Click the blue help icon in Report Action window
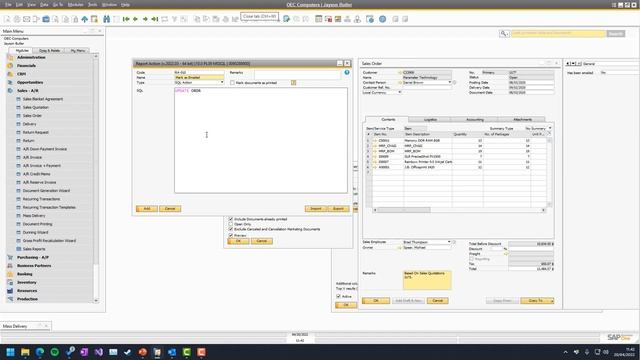 pyautogui.click(x=347, y=72)
